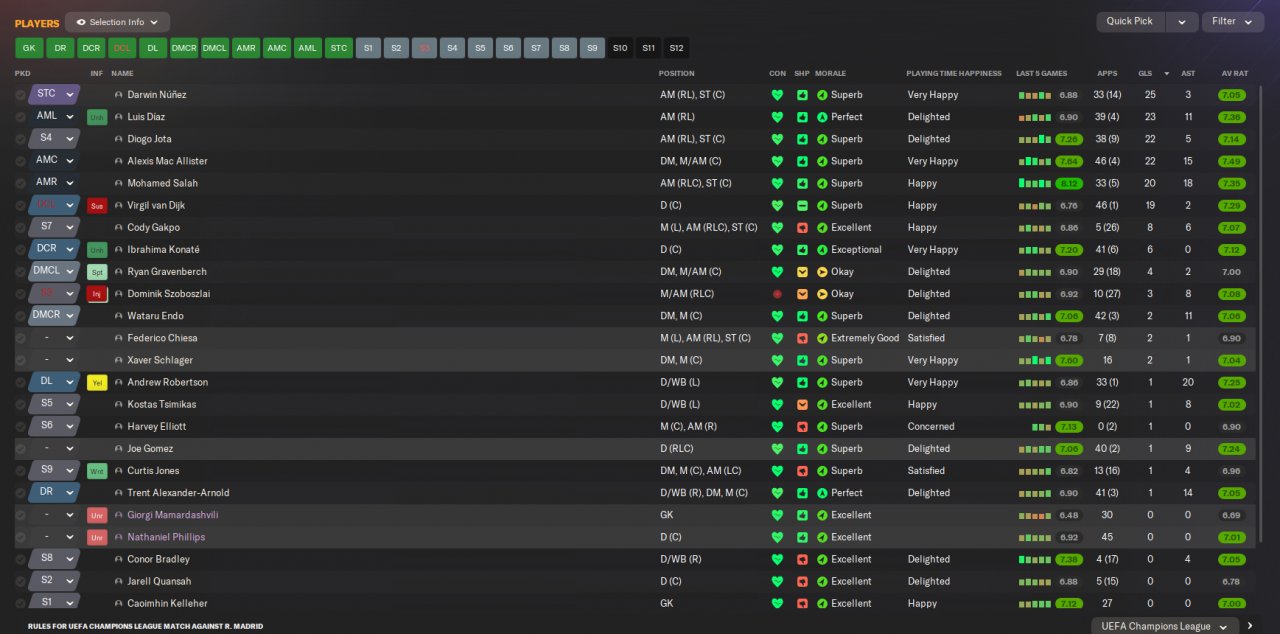Click the Inj status badge for Dominik Szoboszlai
This screenshot has width=1280, height=634.
(x=97, y=294)
